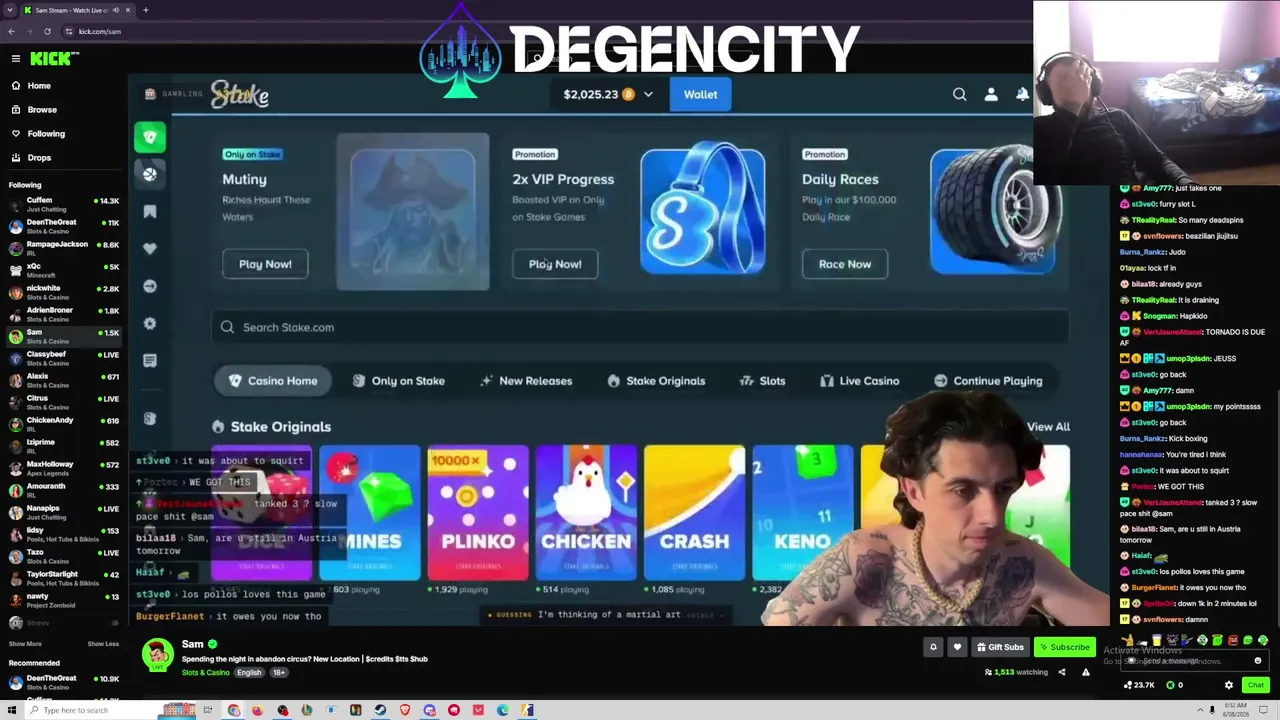Open the Plinko game tile
The height and width of the screenshot is (720, 1280).
478,513
